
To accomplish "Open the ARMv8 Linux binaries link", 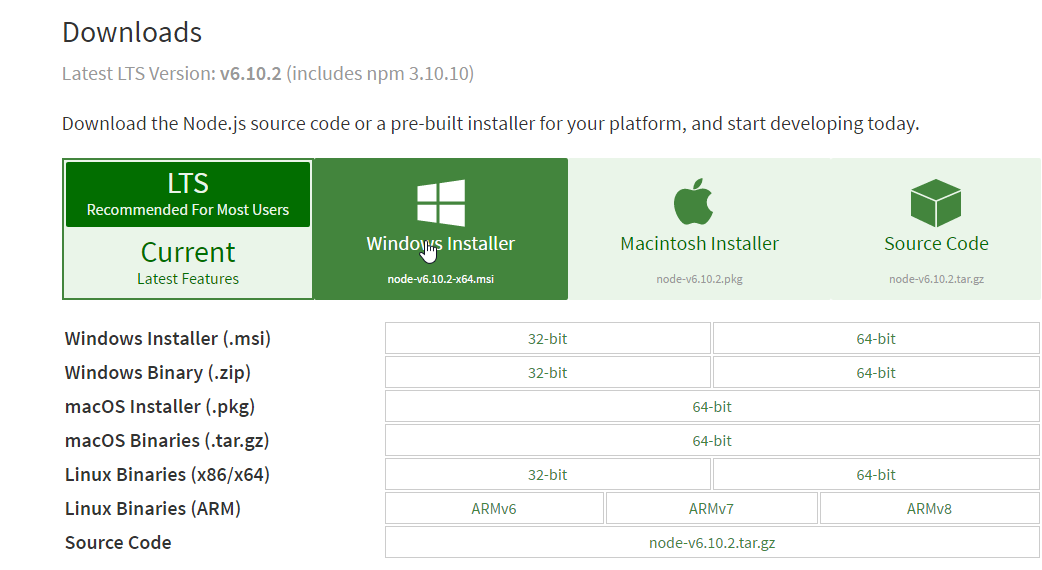I will 929,508.
